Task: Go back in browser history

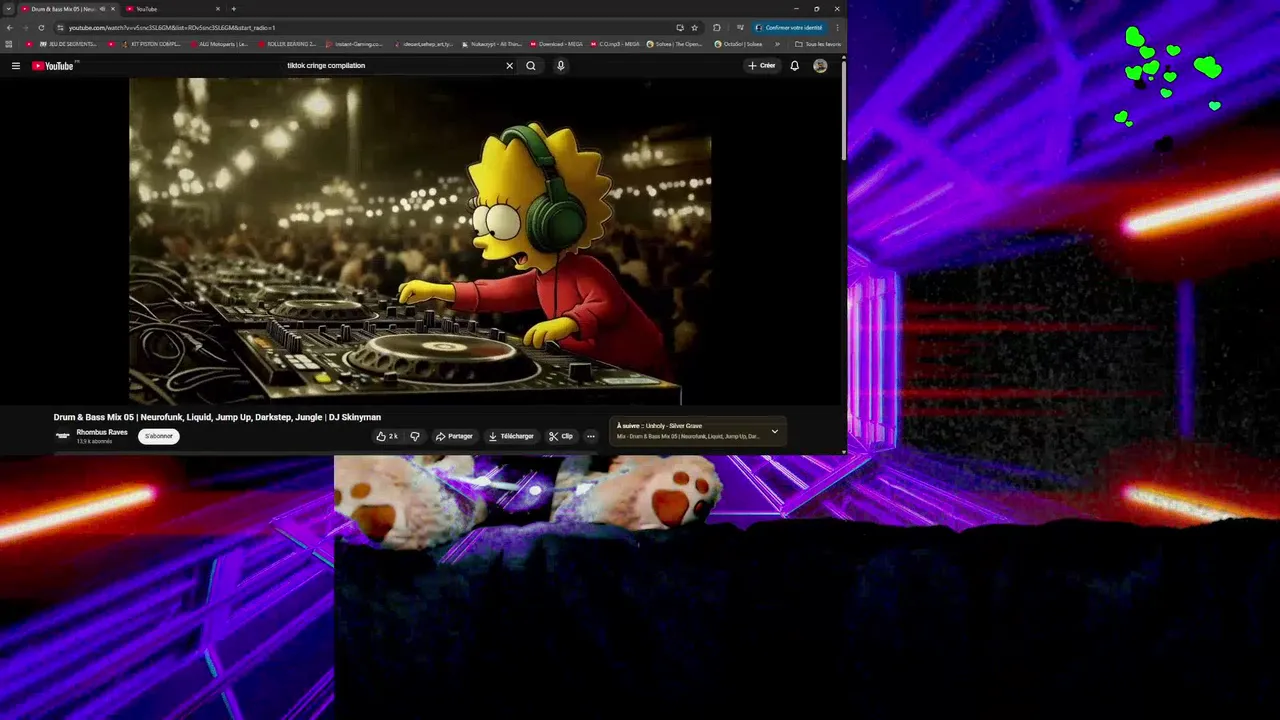Action: point(9,27)
